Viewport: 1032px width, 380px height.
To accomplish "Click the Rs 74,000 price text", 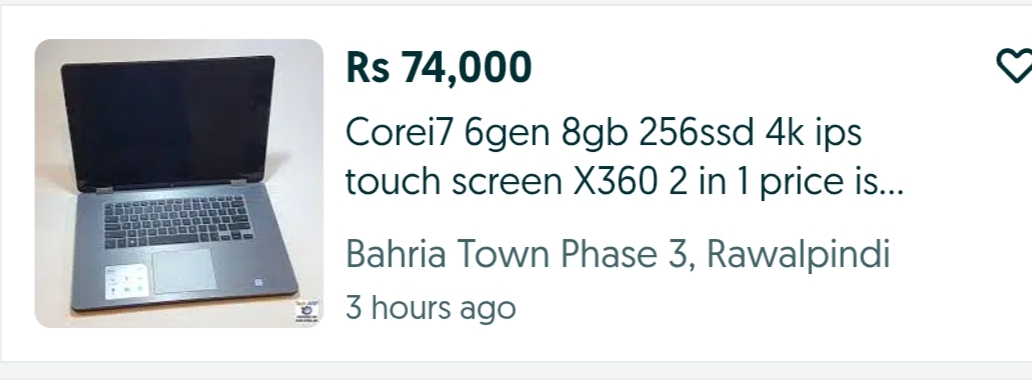I will [438, 67].
